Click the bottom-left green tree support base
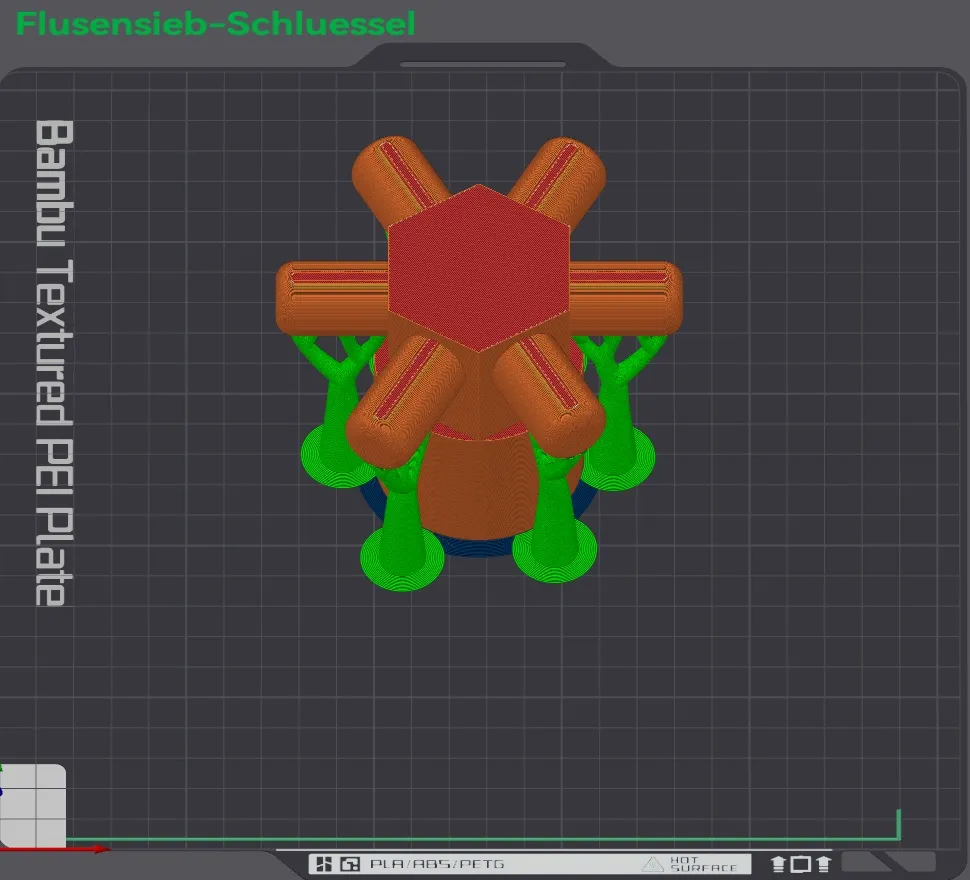This screenshot has width=970, height=880. click(x=402, y=559)
